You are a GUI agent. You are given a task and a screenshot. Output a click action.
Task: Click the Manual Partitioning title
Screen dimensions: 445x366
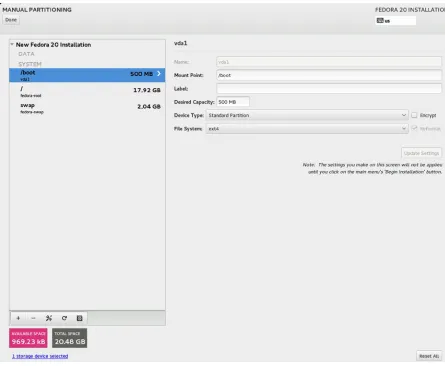pyautogui.click(x=37, y=10)
